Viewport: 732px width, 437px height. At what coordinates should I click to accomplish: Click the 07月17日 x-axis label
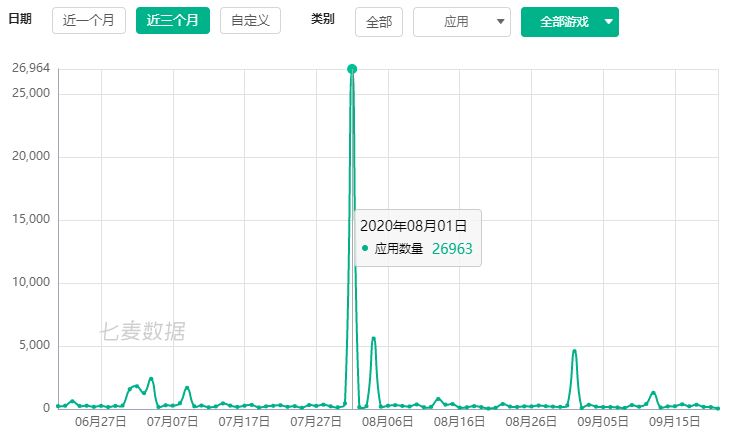pos(244,422)
